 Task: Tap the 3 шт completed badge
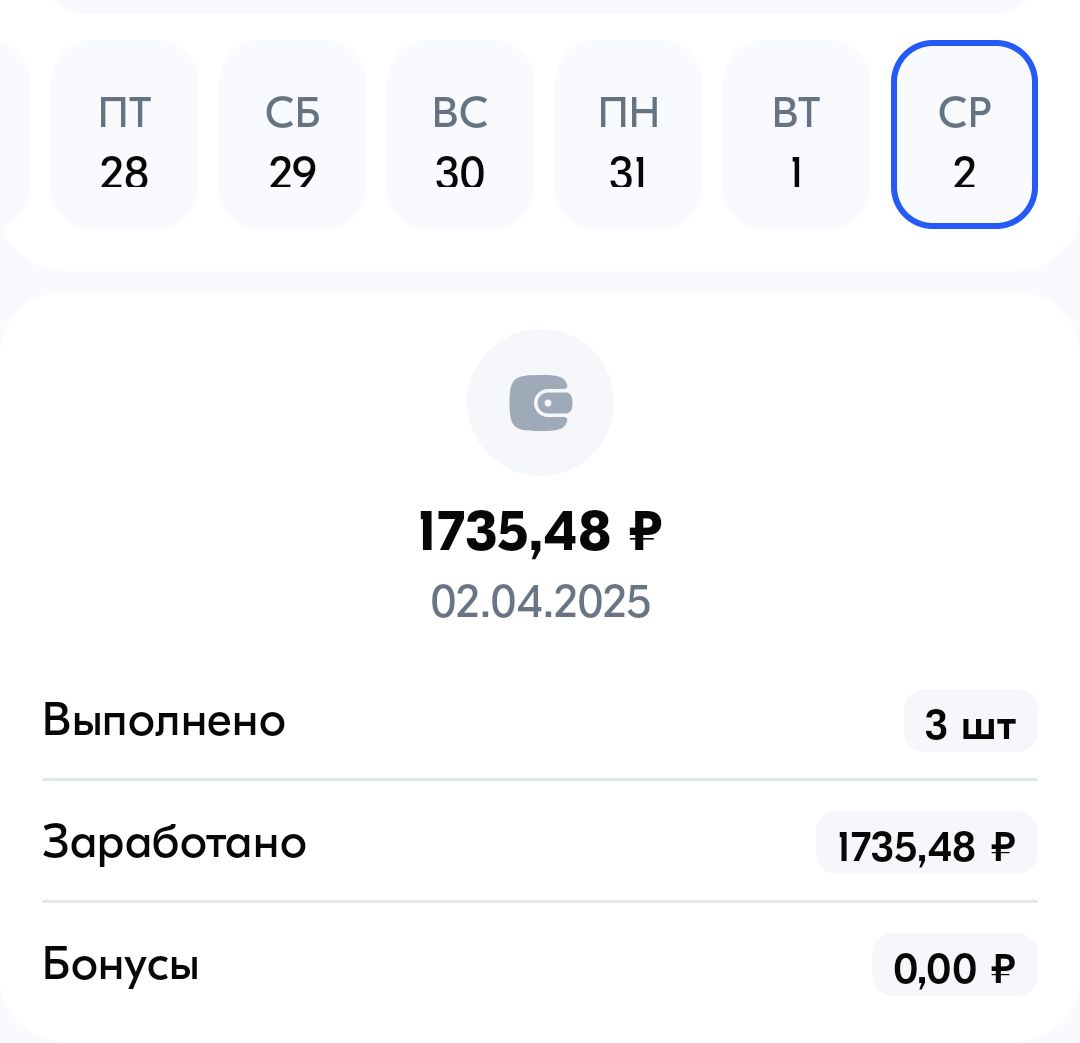pos(970,721)
